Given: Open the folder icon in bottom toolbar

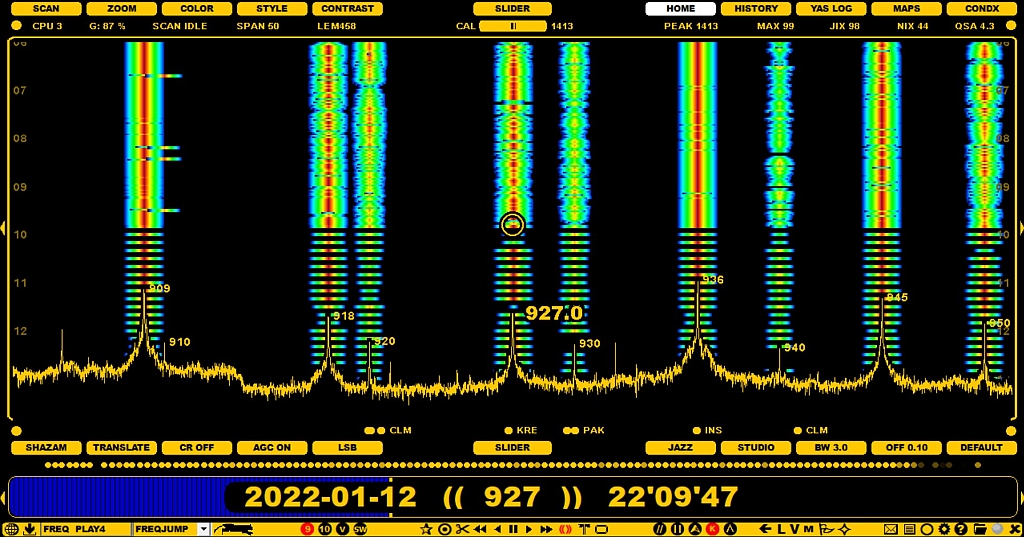Looking at the screenshot, I should [978, 529].
